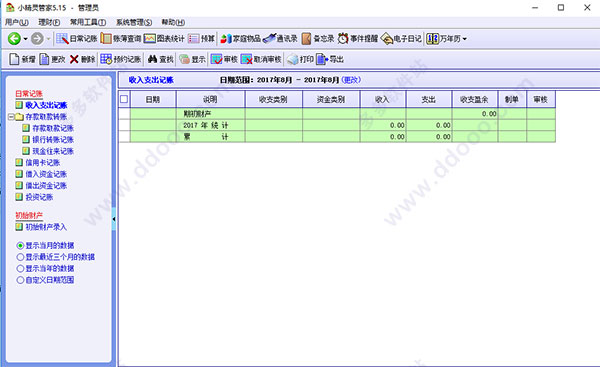
Task: Tick the select-all checkbox in table header
Action: tap(124, 99)
